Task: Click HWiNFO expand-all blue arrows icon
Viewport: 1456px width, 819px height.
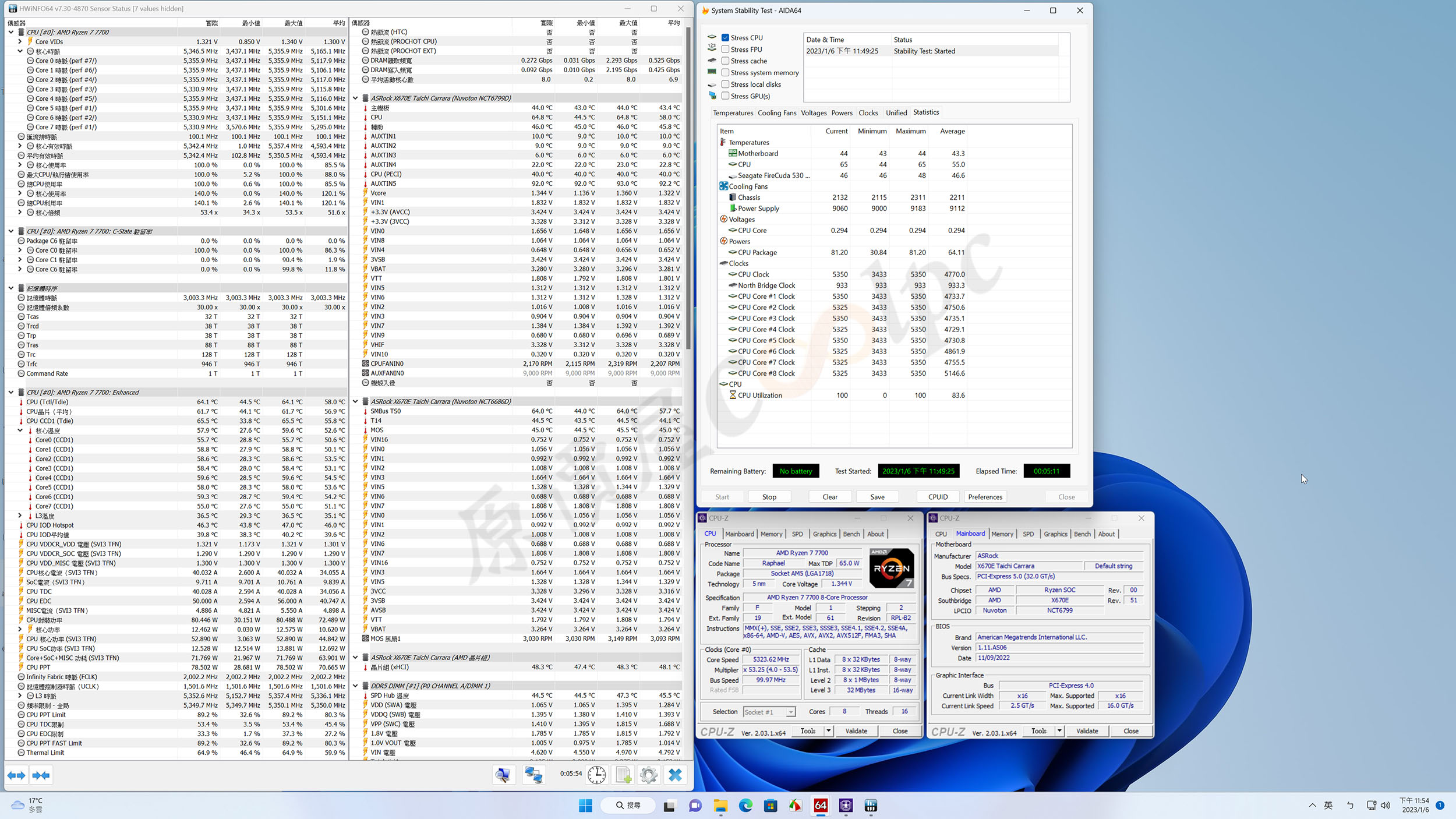Action: (x=16, y=775)
